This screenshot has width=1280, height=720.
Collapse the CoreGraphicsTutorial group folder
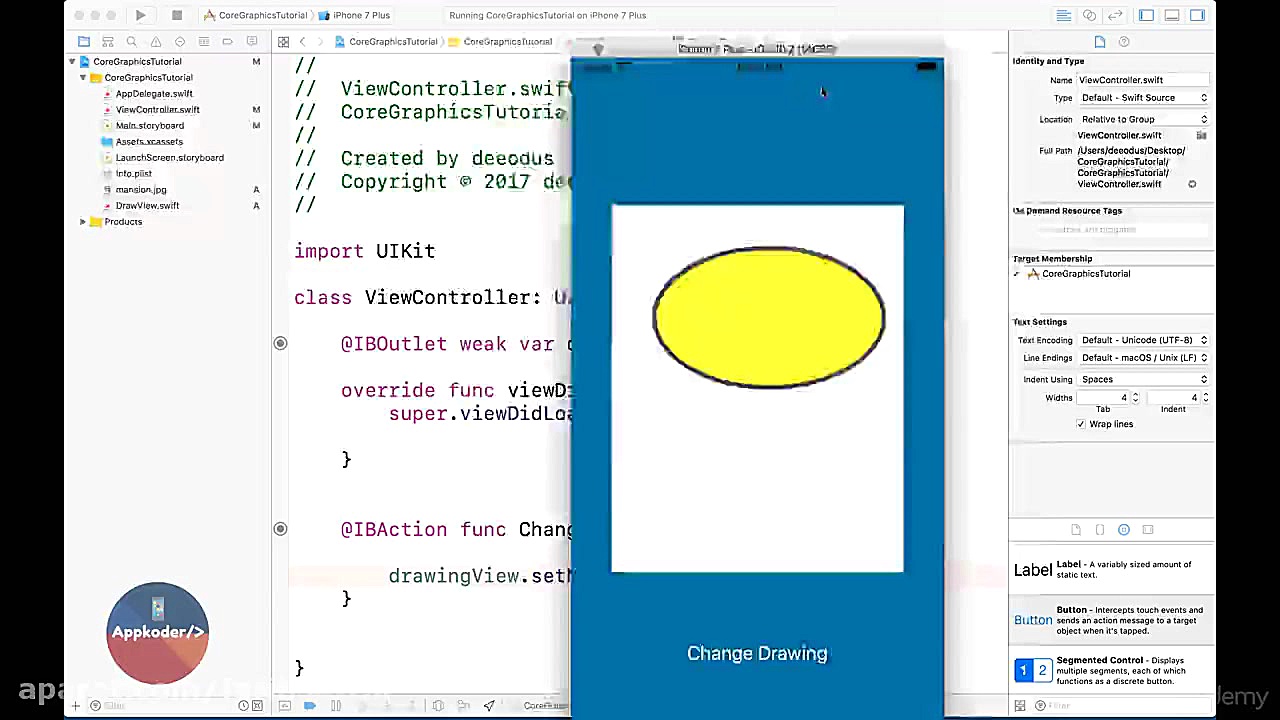(x=83, y=78)
